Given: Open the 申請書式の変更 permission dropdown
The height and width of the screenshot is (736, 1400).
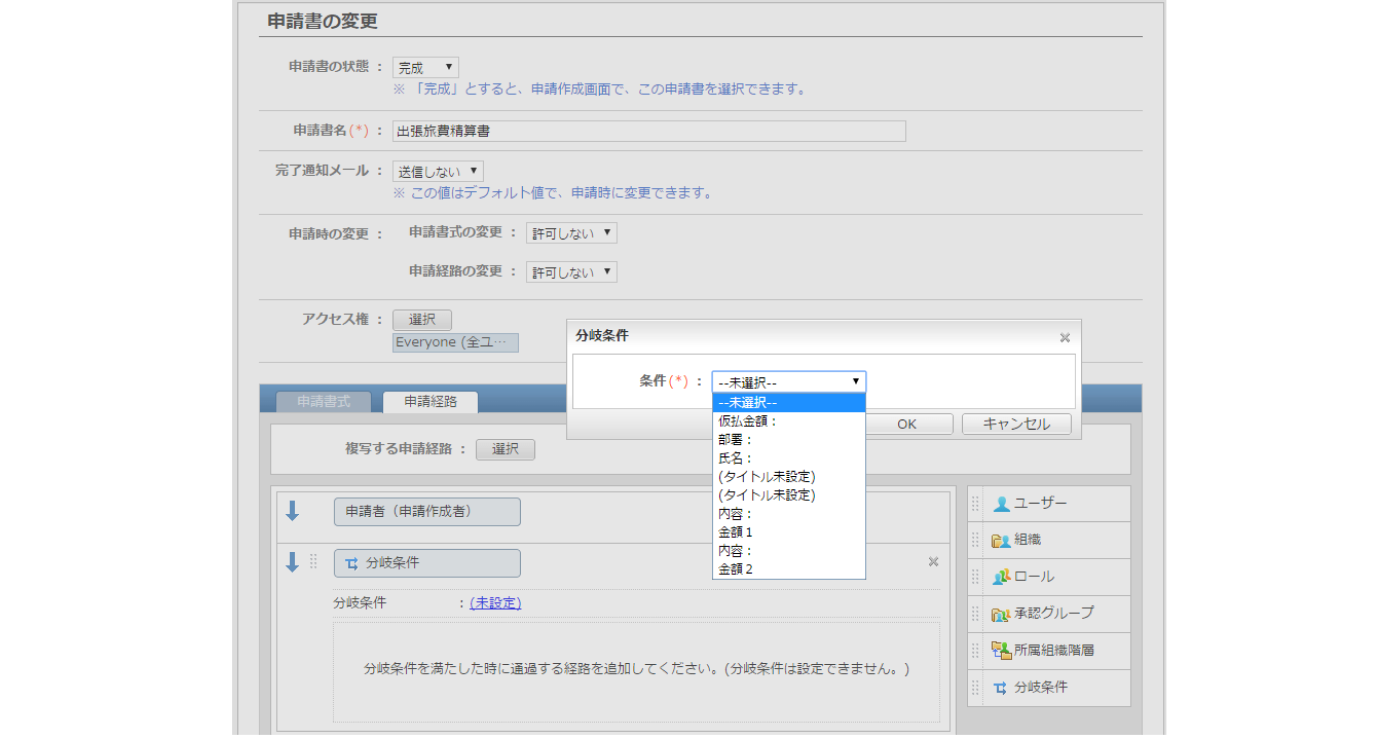Looking at the screenshot, I should (572, 233).
